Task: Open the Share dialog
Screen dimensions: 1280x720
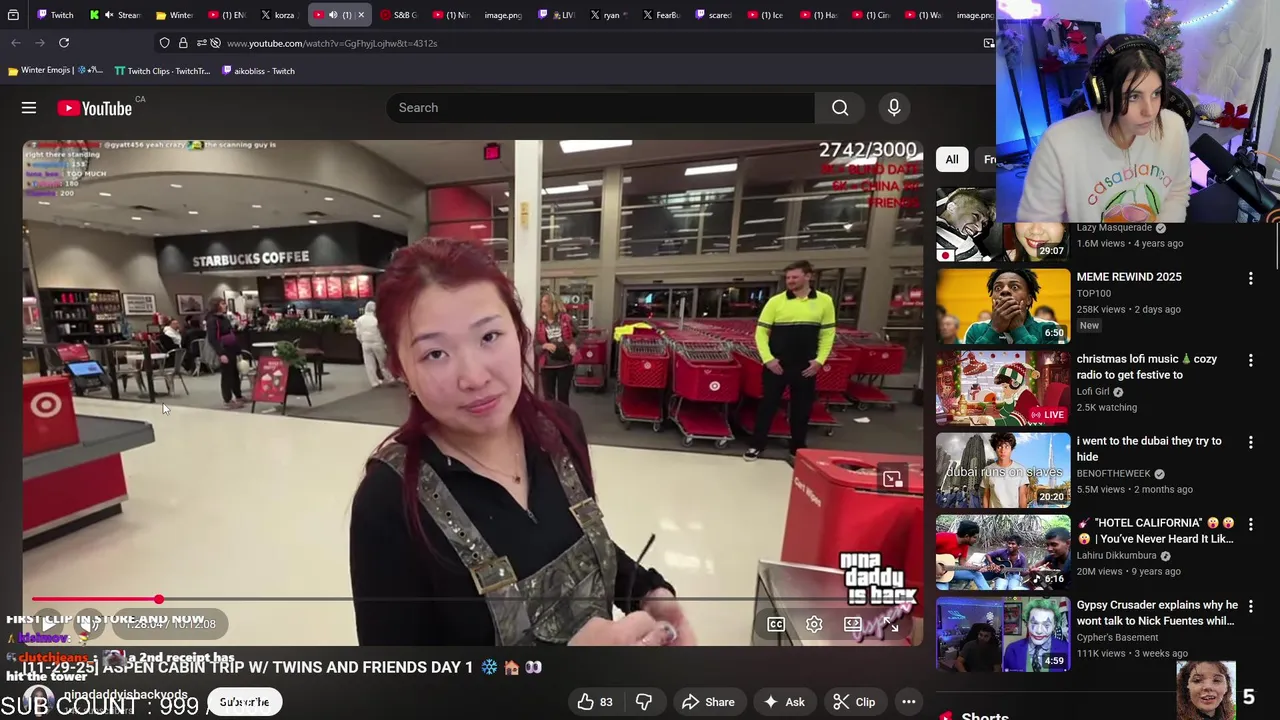Action: (708, 702)
